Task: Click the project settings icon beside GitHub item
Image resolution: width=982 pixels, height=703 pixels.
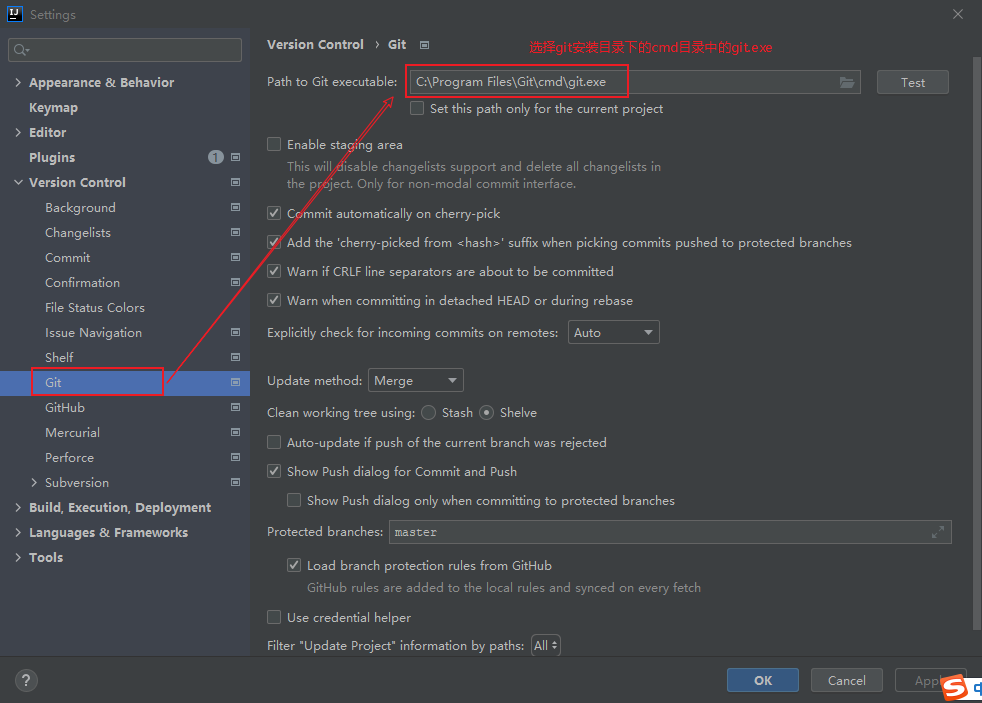Action: (x=236, y=407)
